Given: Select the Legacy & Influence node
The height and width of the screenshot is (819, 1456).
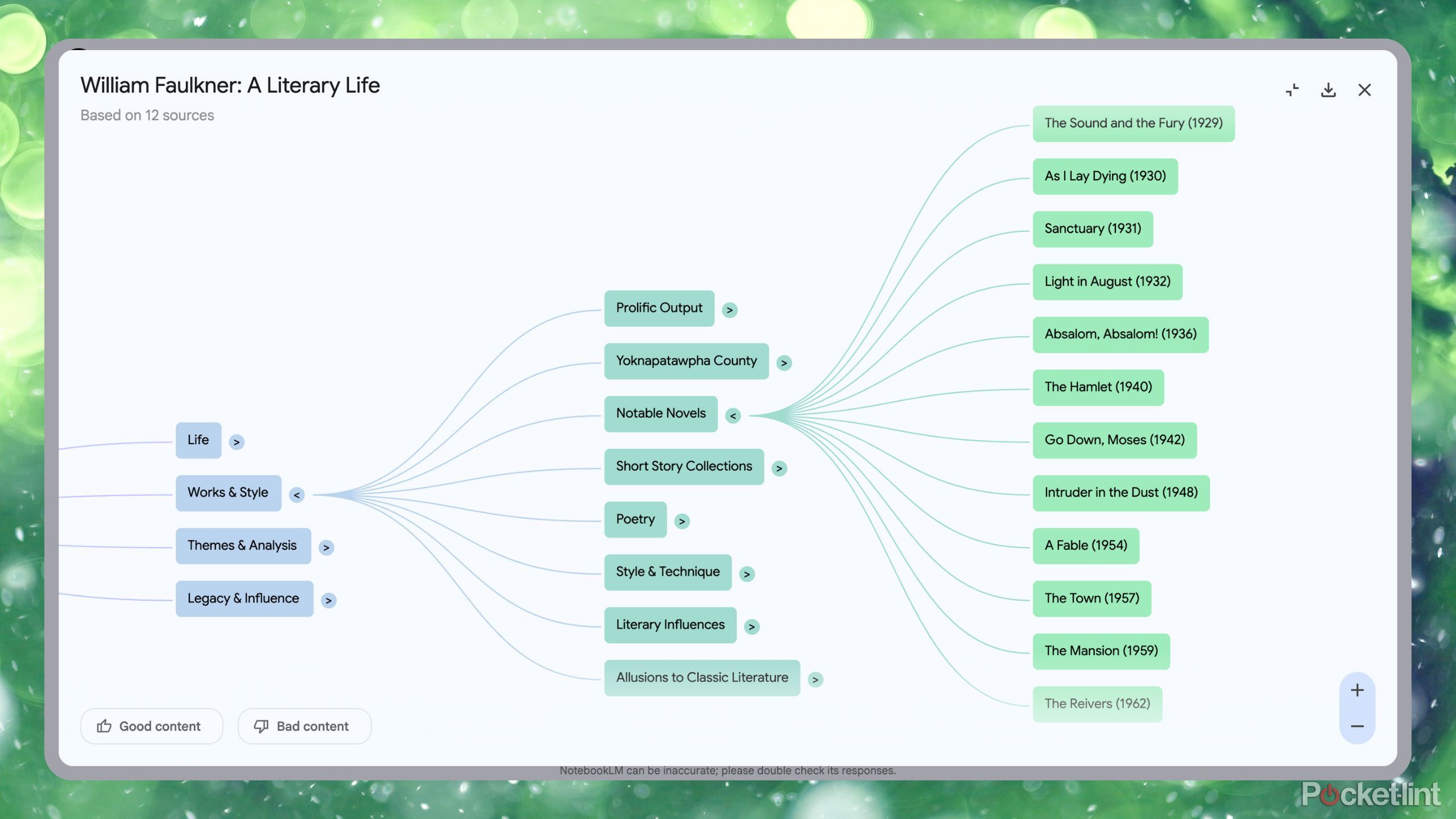Looking at the screenshot, I should (244, 598).
